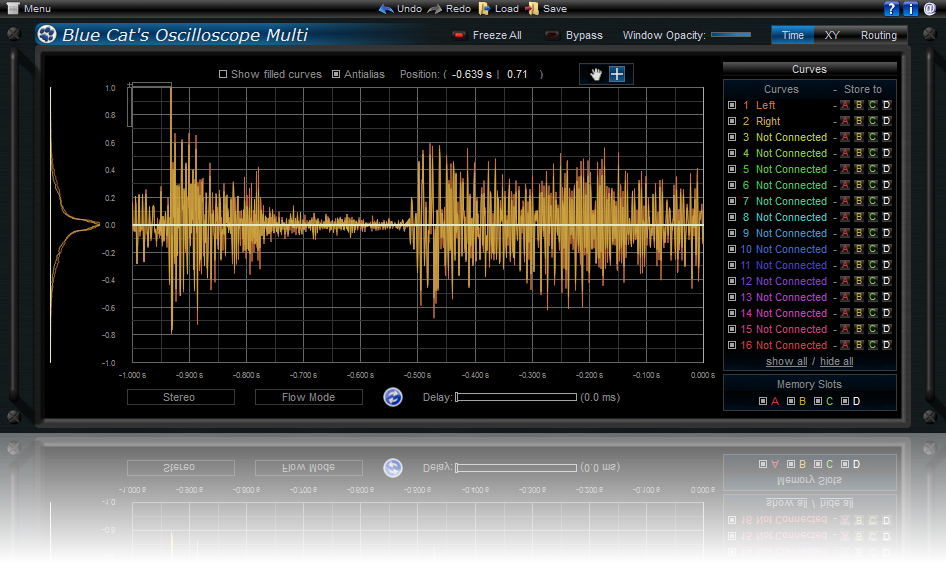Store curve 5 to slot B
This screenshot has width=946, height=562.
[x=859, y=169]
